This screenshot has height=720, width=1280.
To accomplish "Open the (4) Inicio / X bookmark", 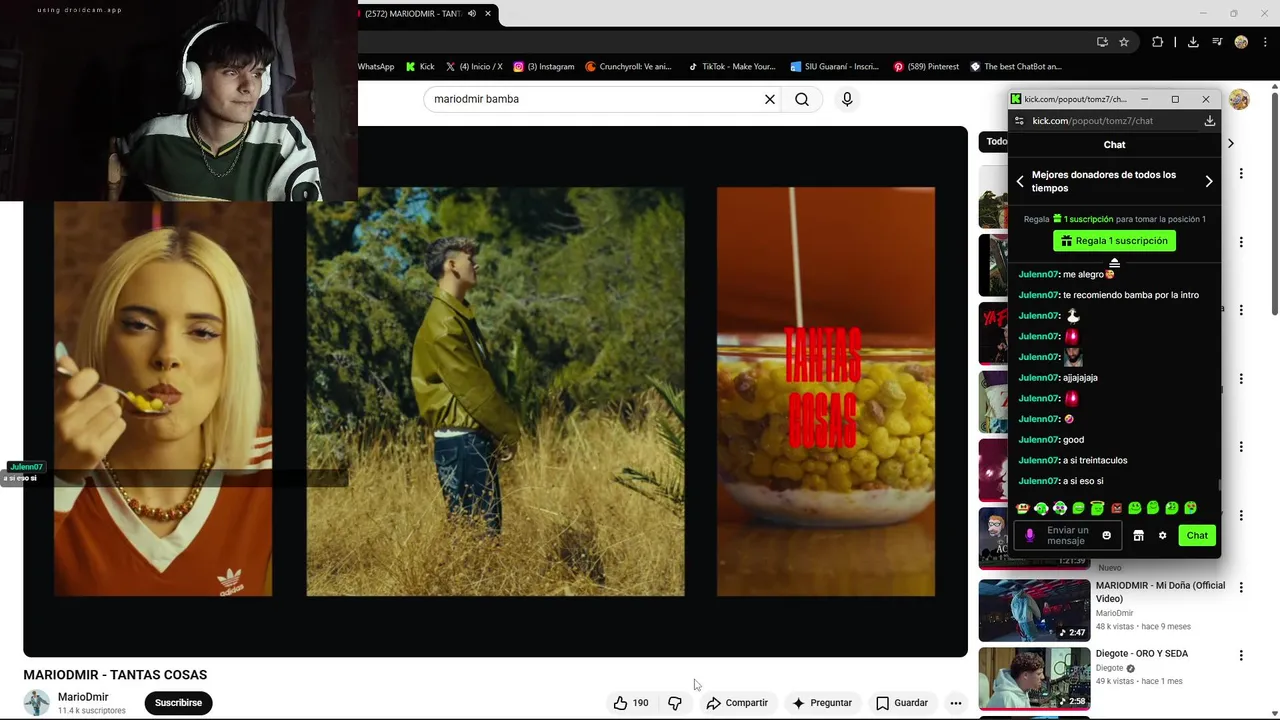I will pos(474,67).
